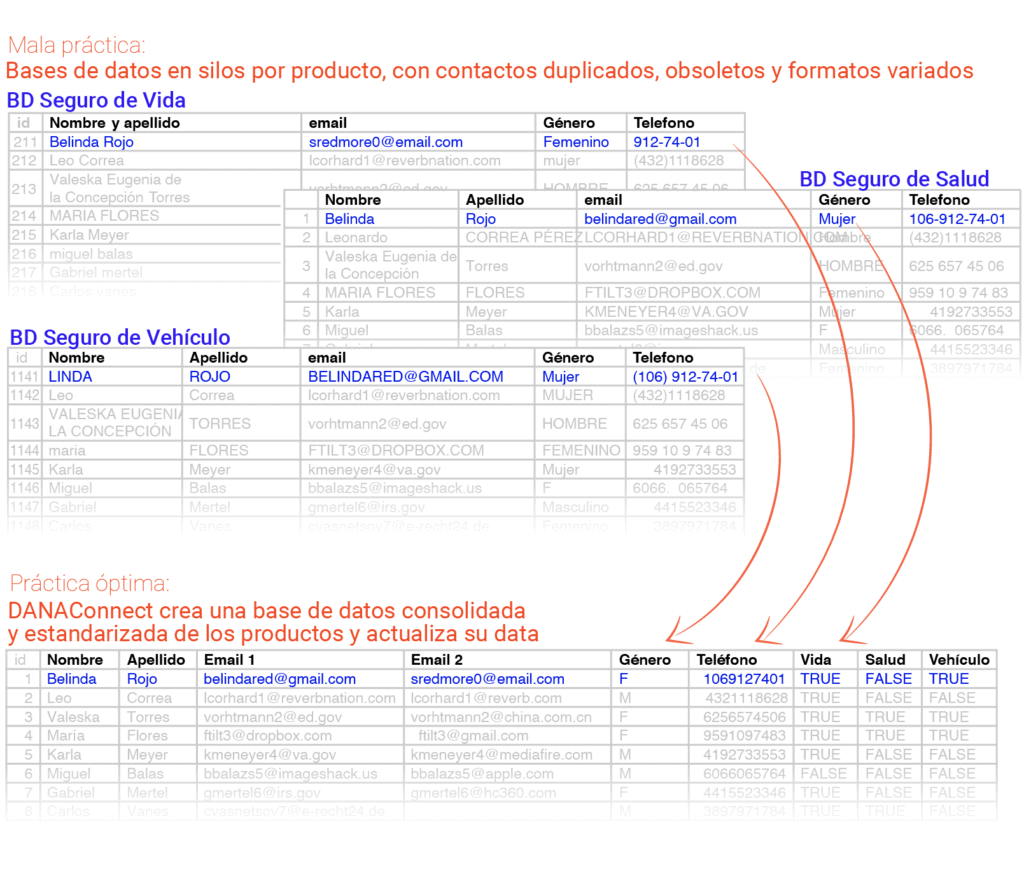Click 'bbalazs5@imageshack.us' in Vehículo row 1146

tap(394, 488)
